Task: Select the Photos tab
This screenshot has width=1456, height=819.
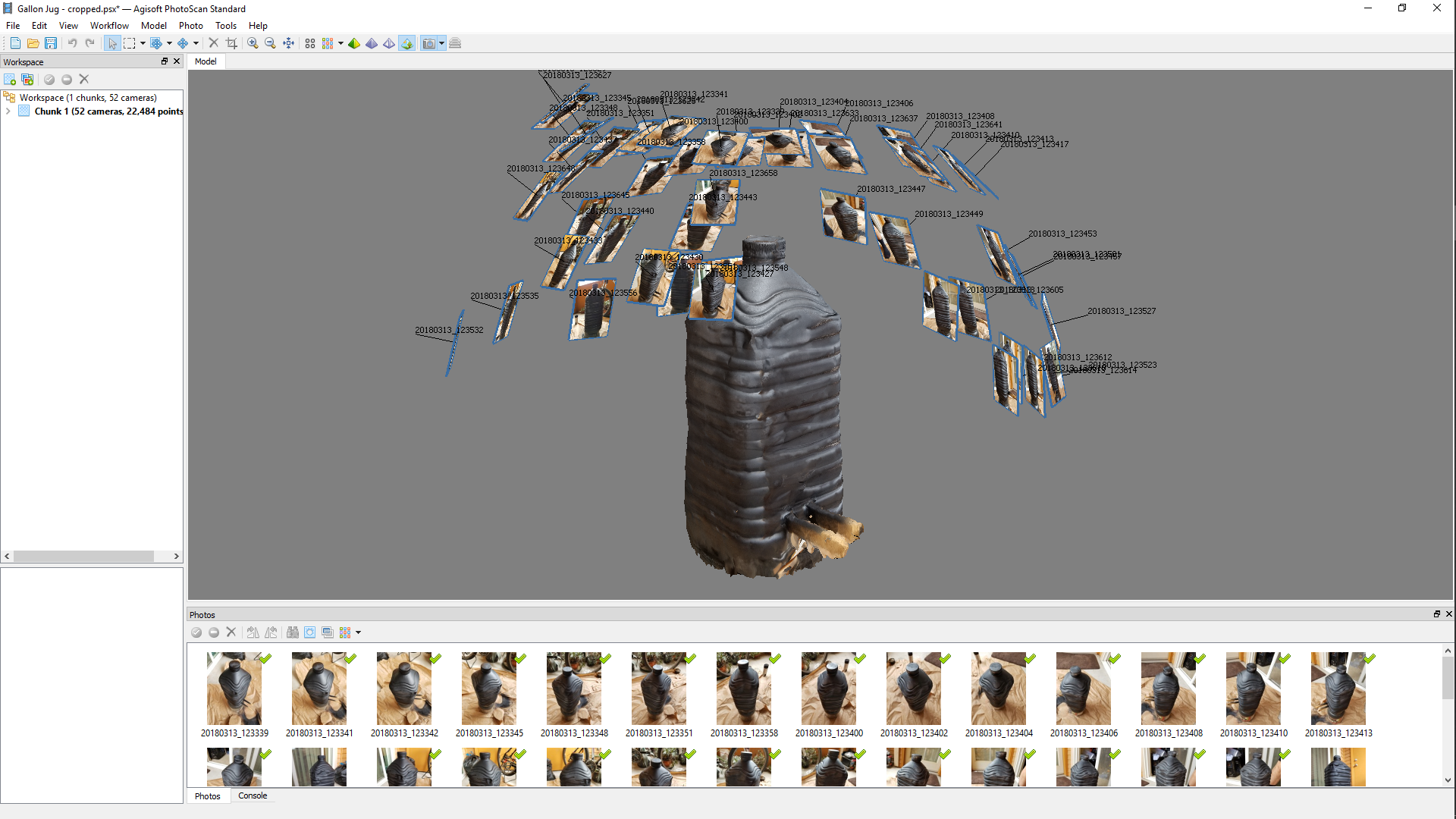Action: (x=207, y=796)
